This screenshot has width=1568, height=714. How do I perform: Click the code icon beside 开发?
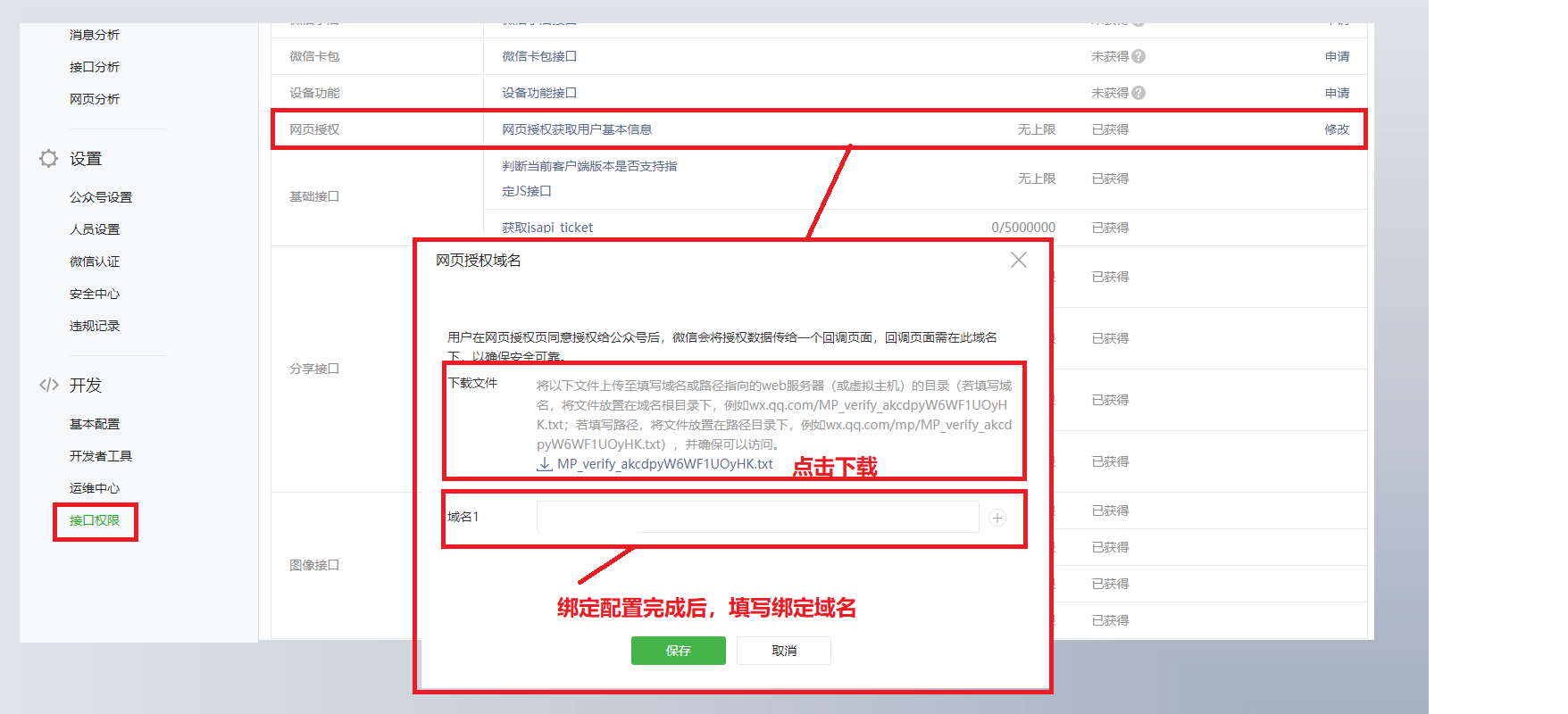pyautogui.click(x=48, y=385)
